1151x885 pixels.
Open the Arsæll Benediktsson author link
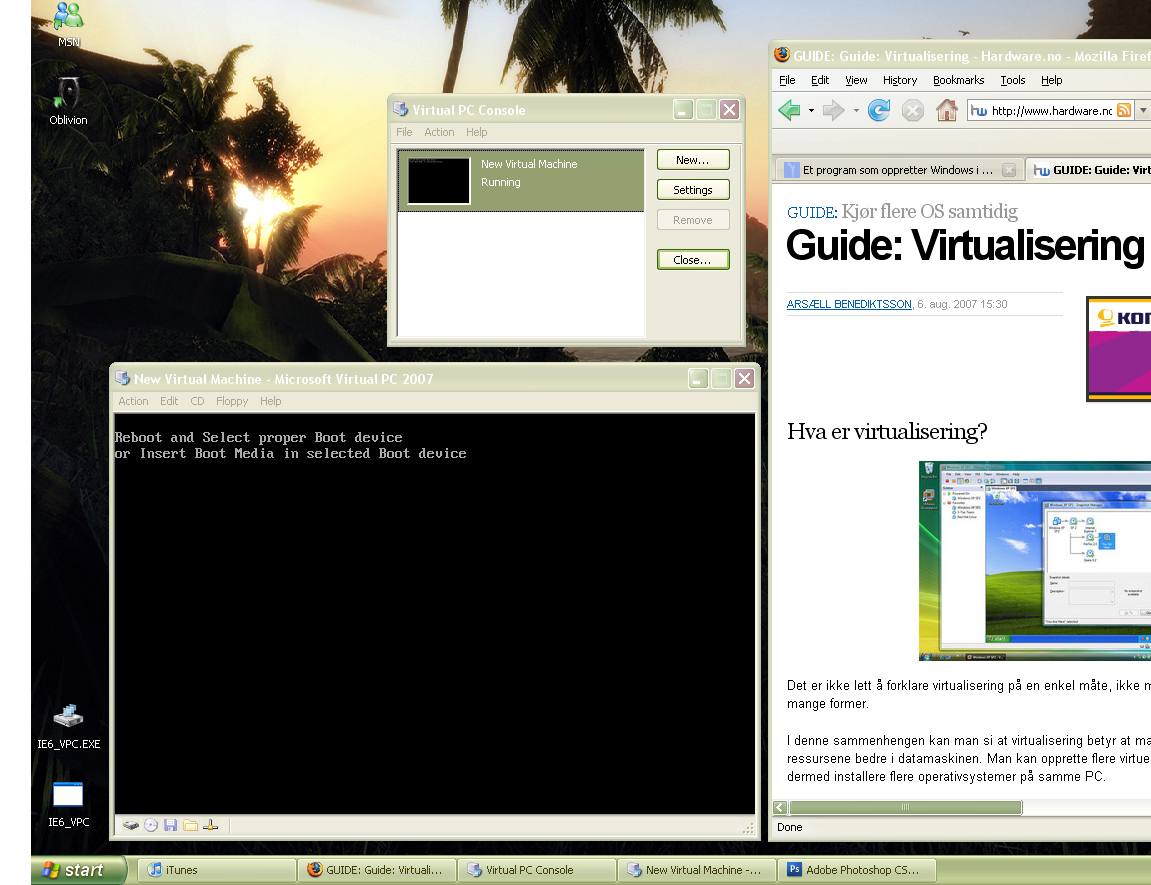pos(849,304)
